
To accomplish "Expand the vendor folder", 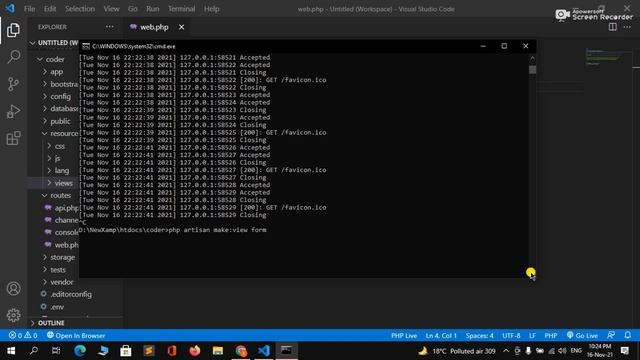I will tap(62, 282).
